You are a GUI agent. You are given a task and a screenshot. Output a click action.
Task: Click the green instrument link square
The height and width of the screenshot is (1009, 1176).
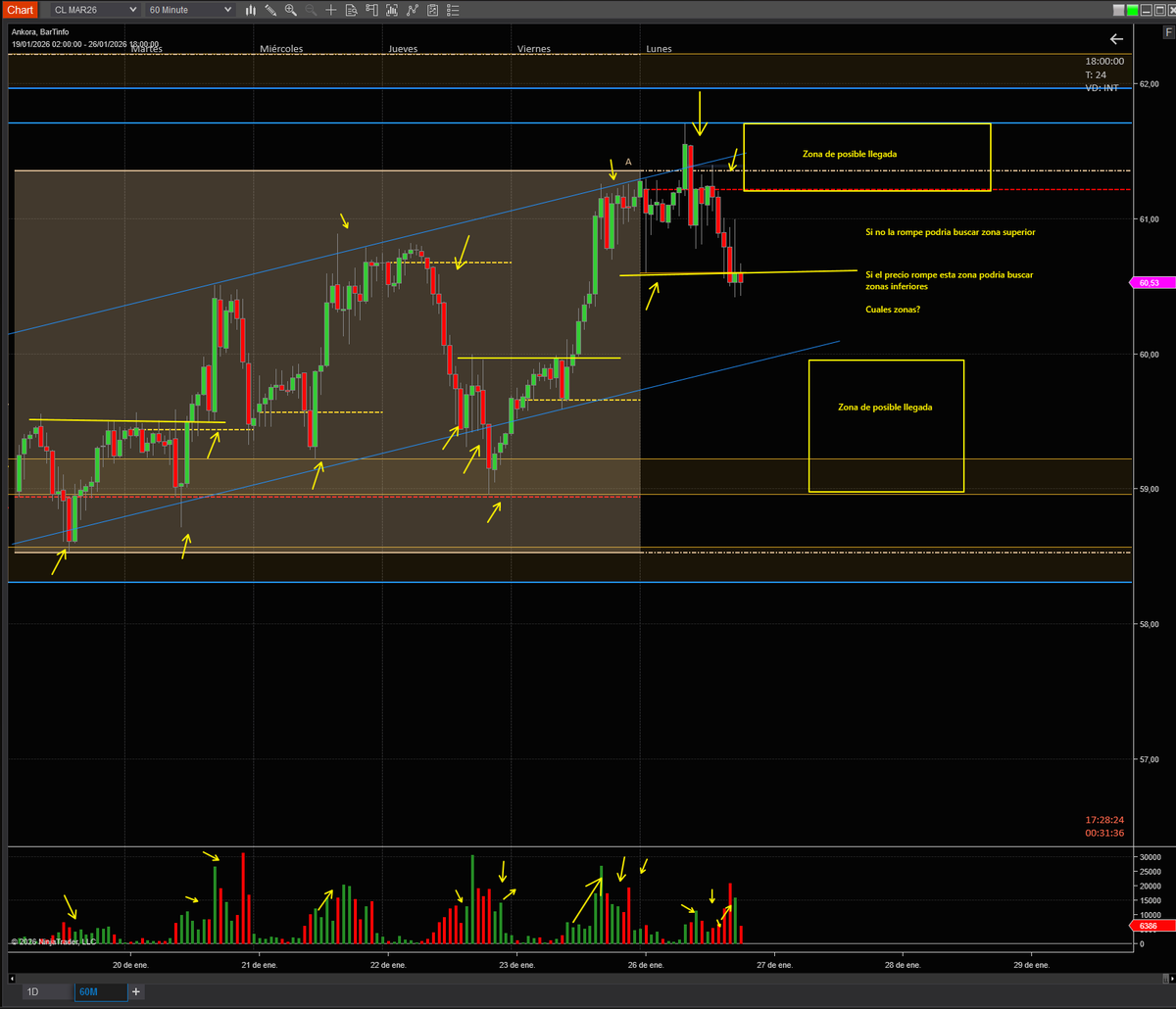point(1132,10)
